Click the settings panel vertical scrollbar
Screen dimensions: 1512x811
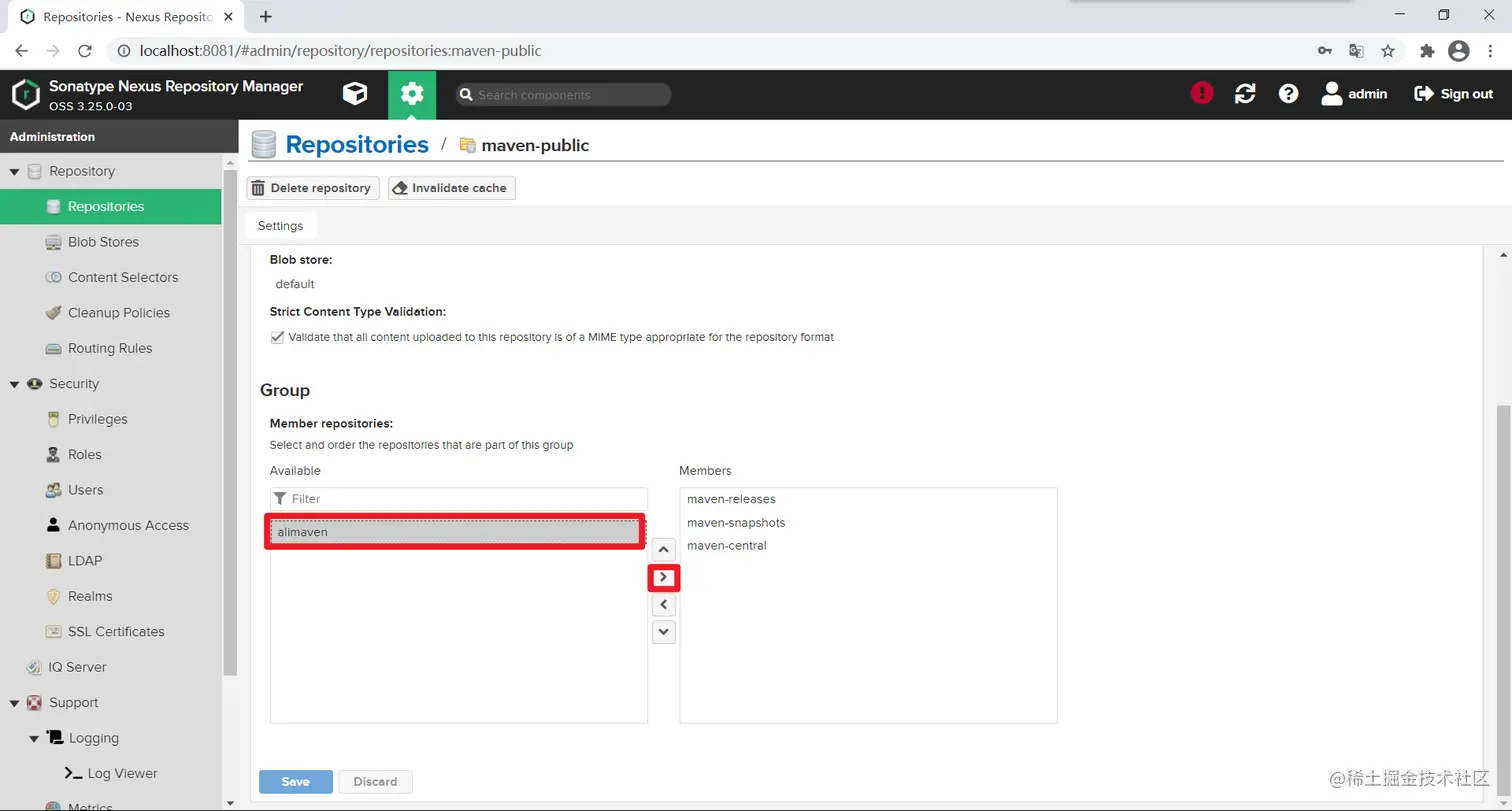click(1503, 600)
